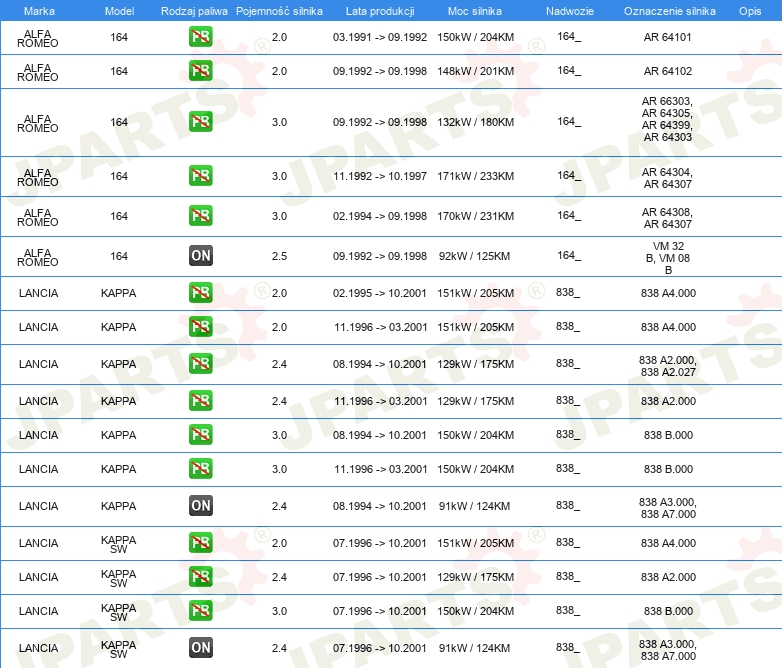Image resolution: width=782 pixels, height=668 pixels.
Task: Select the engine code AR 64102
Action: [668, 71]
